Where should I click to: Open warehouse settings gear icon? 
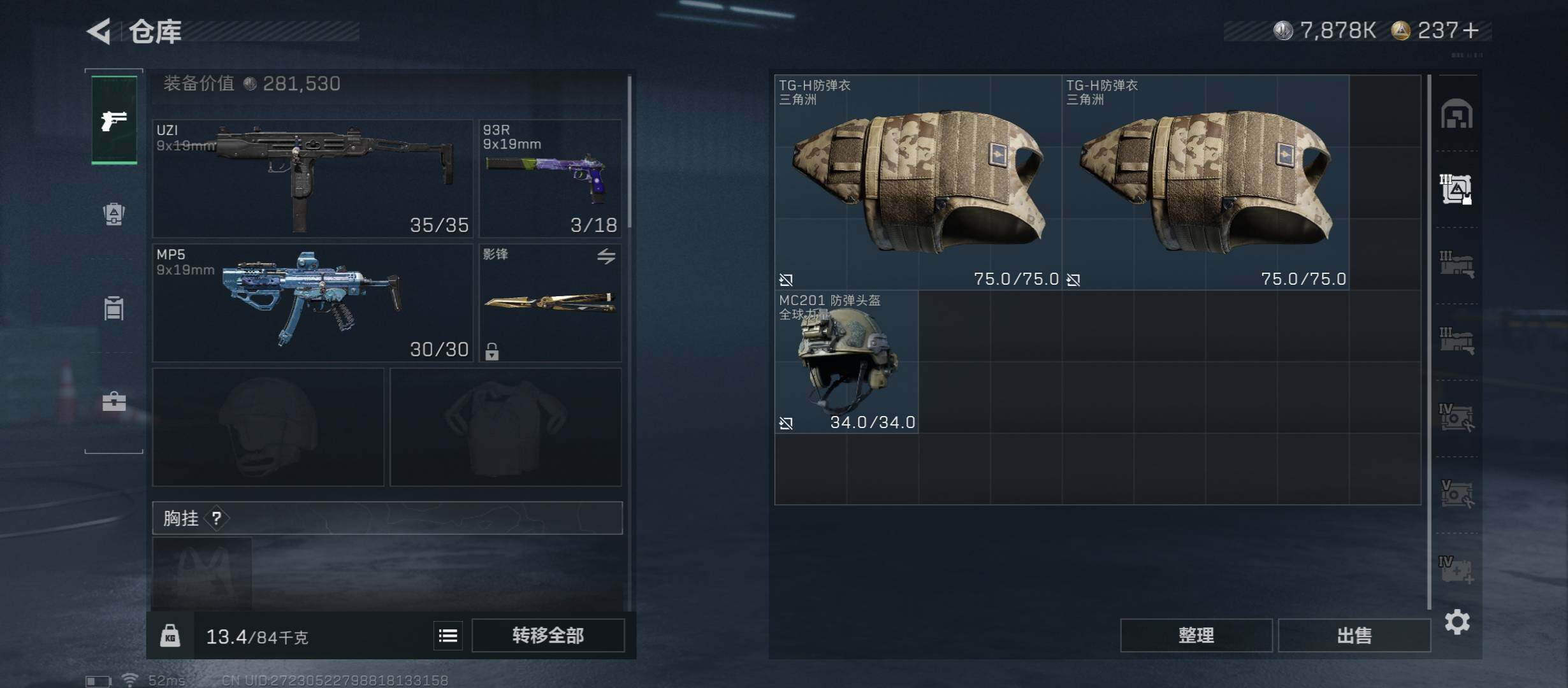pyautogui.click(x=1457, y=622)
